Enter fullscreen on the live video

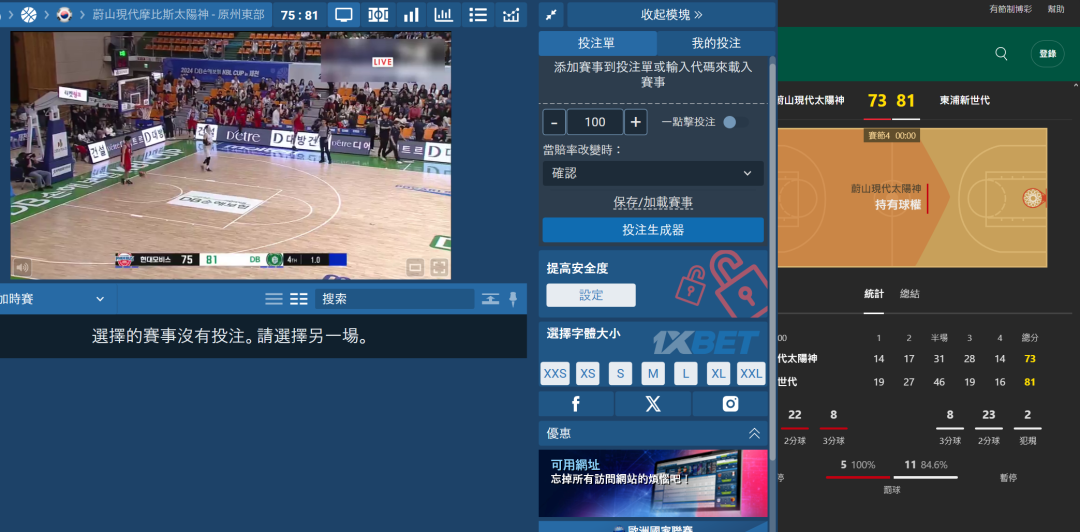coord(439,267)
